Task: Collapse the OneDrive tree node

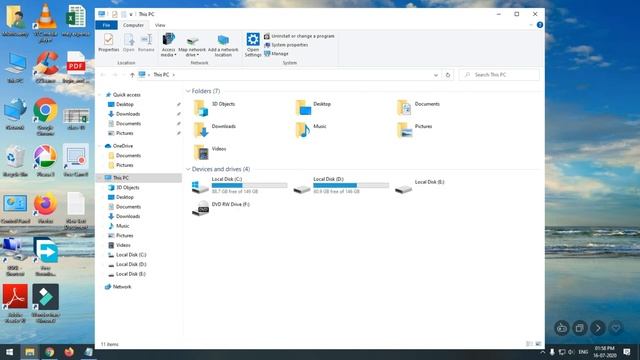Action: [100, 146]
